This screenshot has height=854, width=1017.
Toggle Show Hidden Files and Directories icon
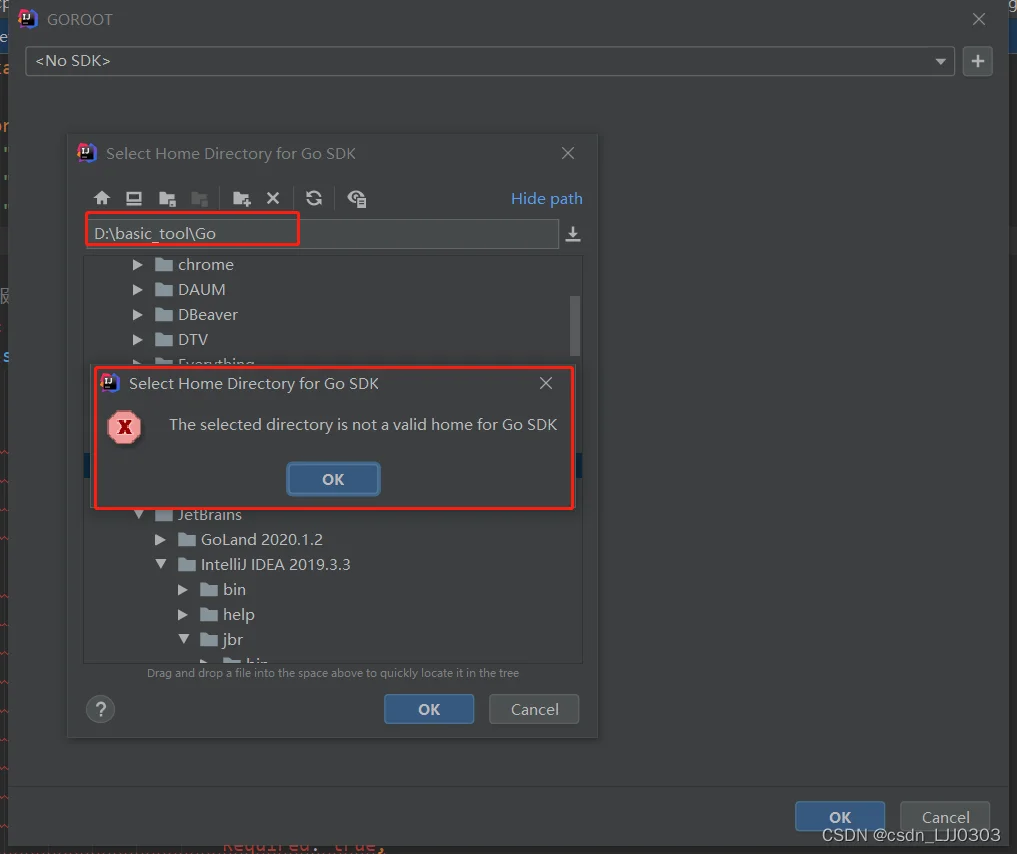[356, 198]
